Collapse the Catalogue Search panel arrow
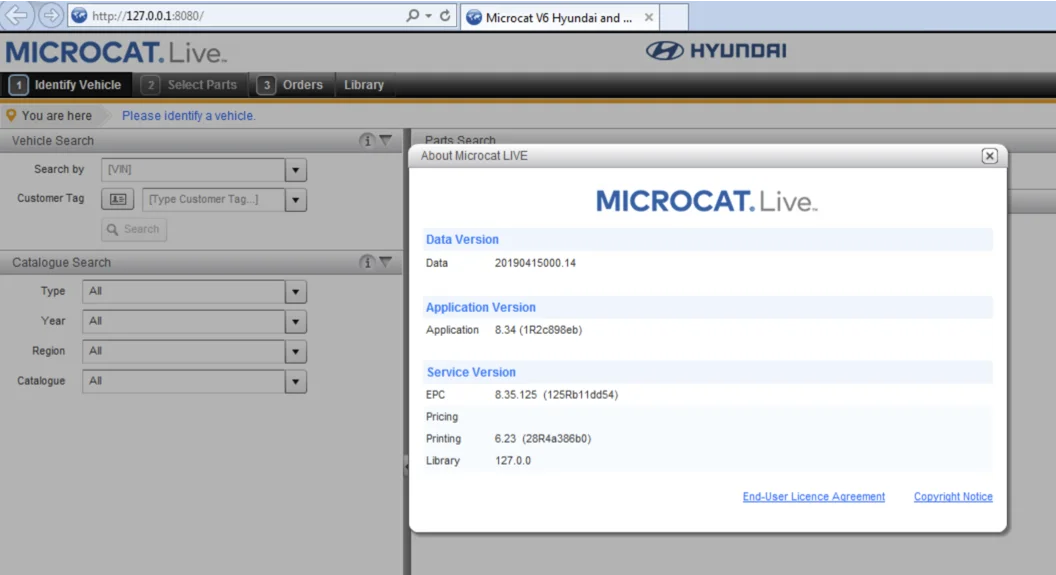This screenshot has height=575, width=1056. pyautogui.click(x=386, y=262)
